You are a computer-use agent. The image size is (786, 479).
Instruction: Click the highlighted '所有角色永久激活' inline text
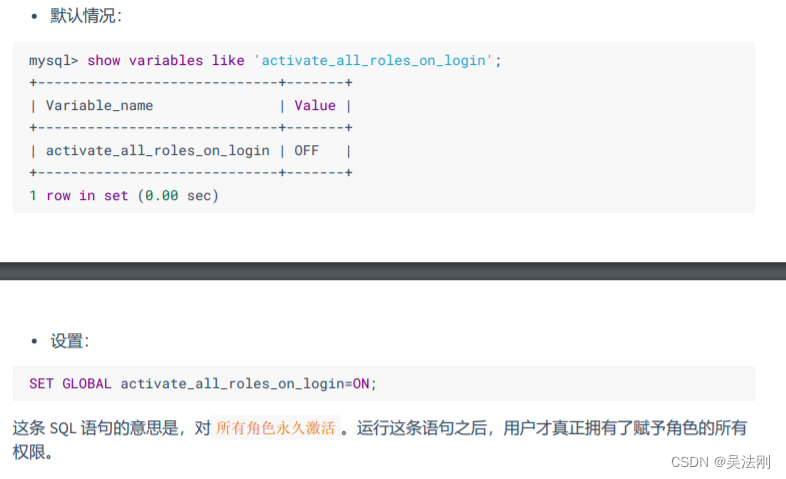tap(275, 428)
